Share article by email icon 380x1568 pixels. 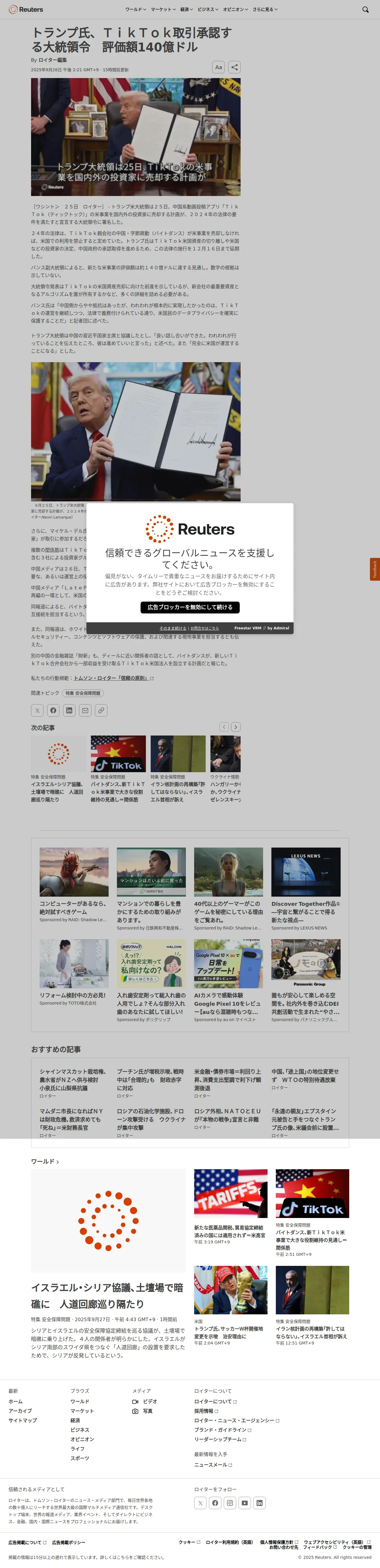pyautogui.click(x=85, y=710)
